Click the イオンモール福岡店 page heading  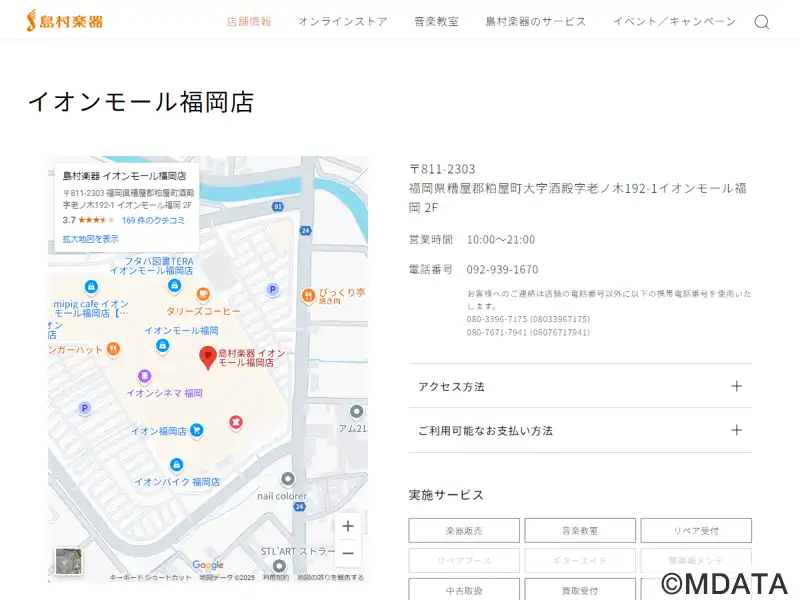click(141, 102)
